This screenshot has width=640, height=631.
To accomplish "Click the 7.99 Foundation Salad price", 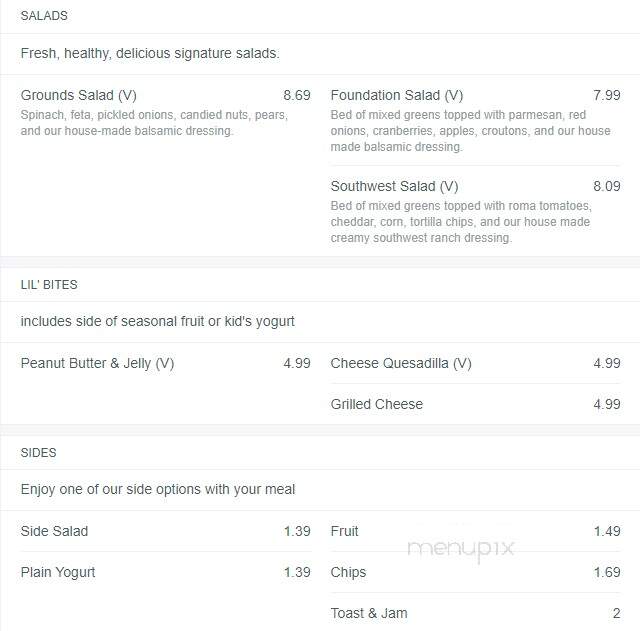I will 607,95.
